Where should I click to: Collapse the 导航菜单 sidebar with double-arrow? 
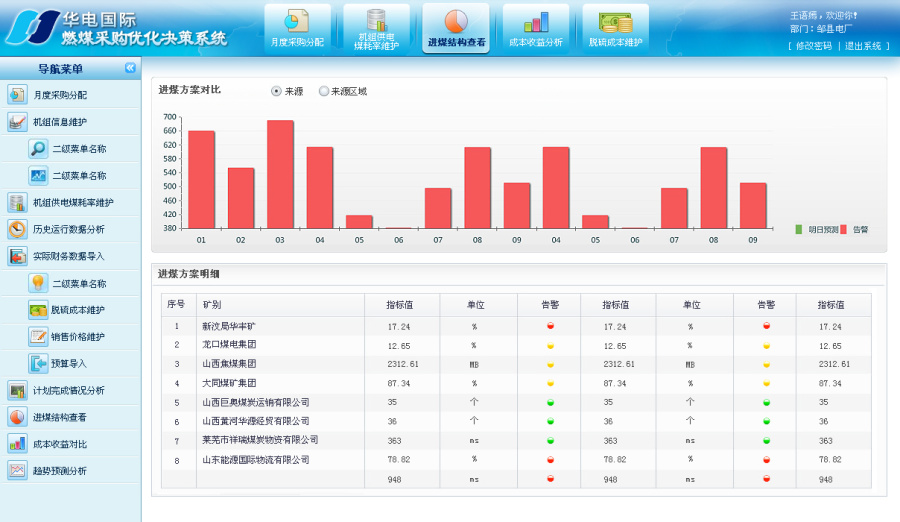(x=130, y=68)
